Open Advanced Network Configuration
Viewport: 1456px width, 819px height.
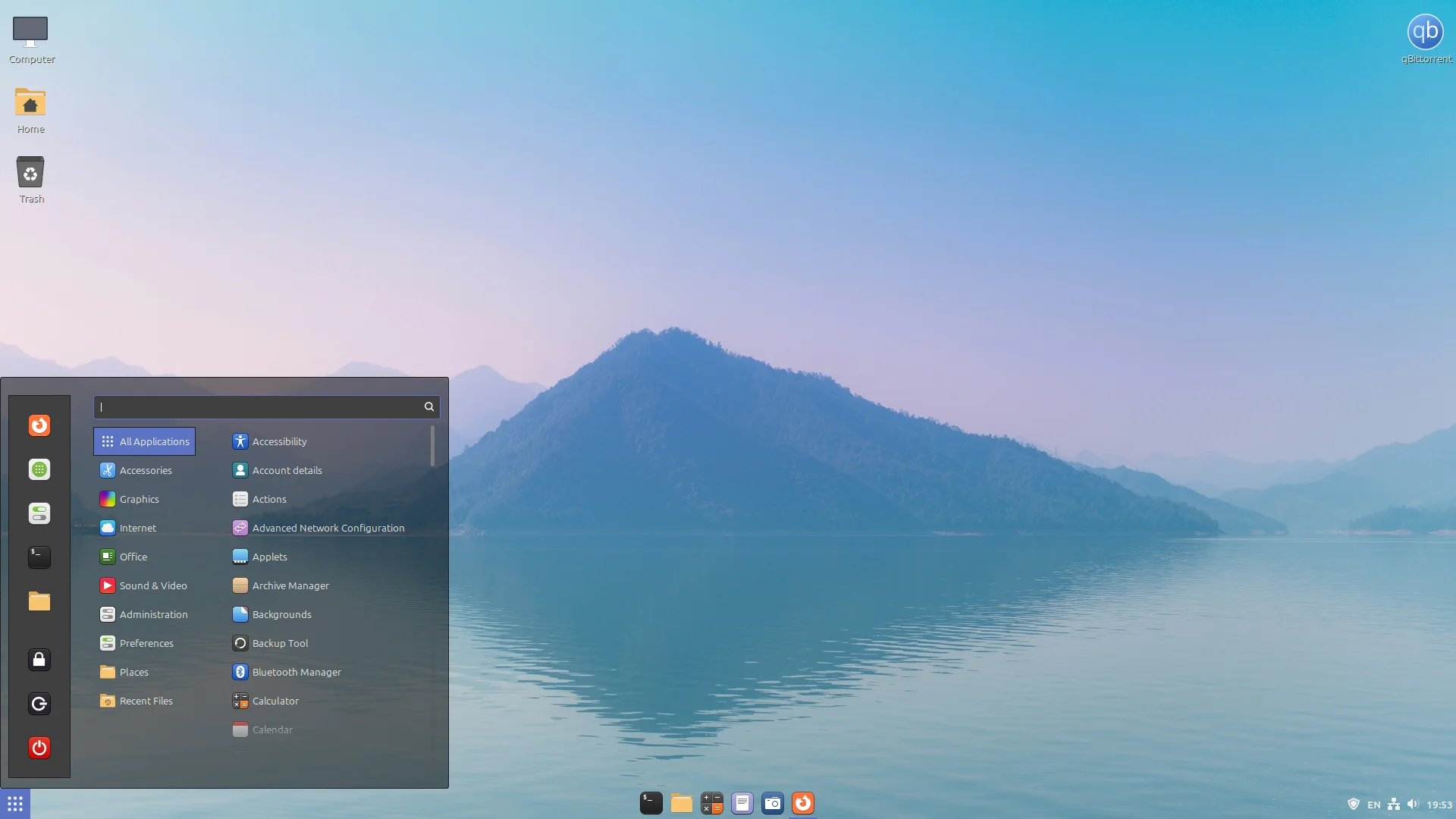click(328, 528)
